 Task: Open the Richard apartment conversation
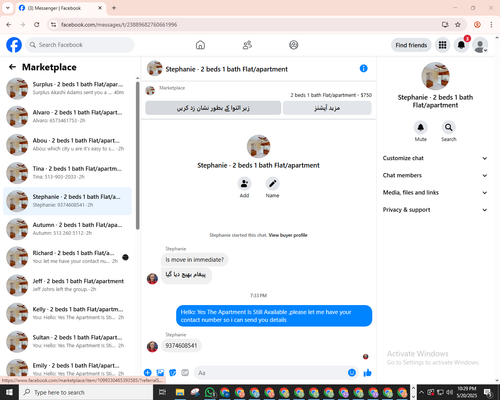click(x=68, y=257)
